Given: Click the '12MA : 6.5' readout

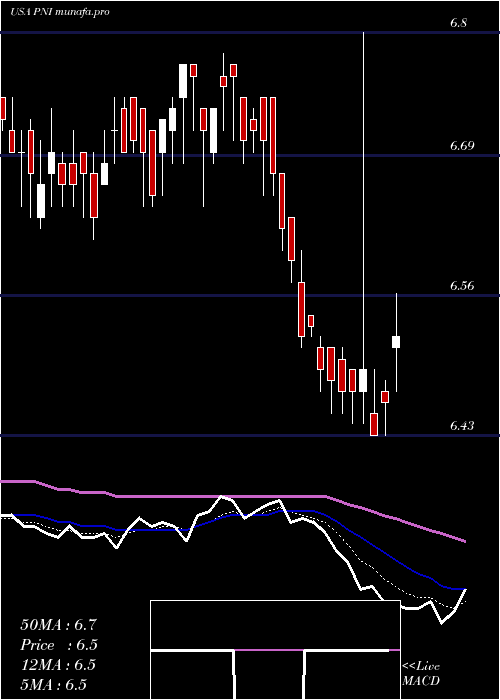Looking at the screenshot, I should [x=58, y=665].
